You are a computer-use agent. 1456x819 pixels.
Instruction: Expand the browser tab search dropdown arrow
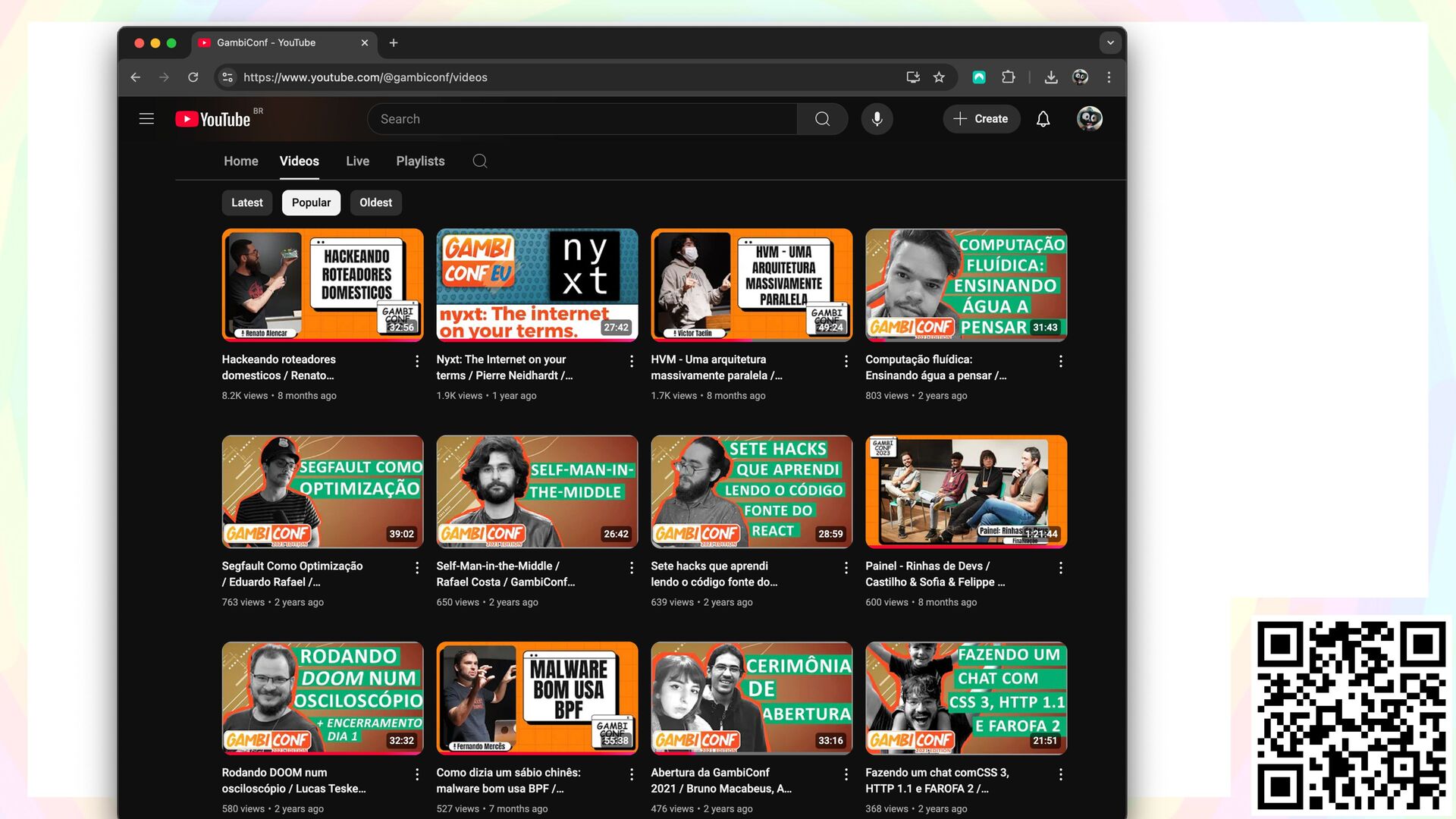(1110, 43)
